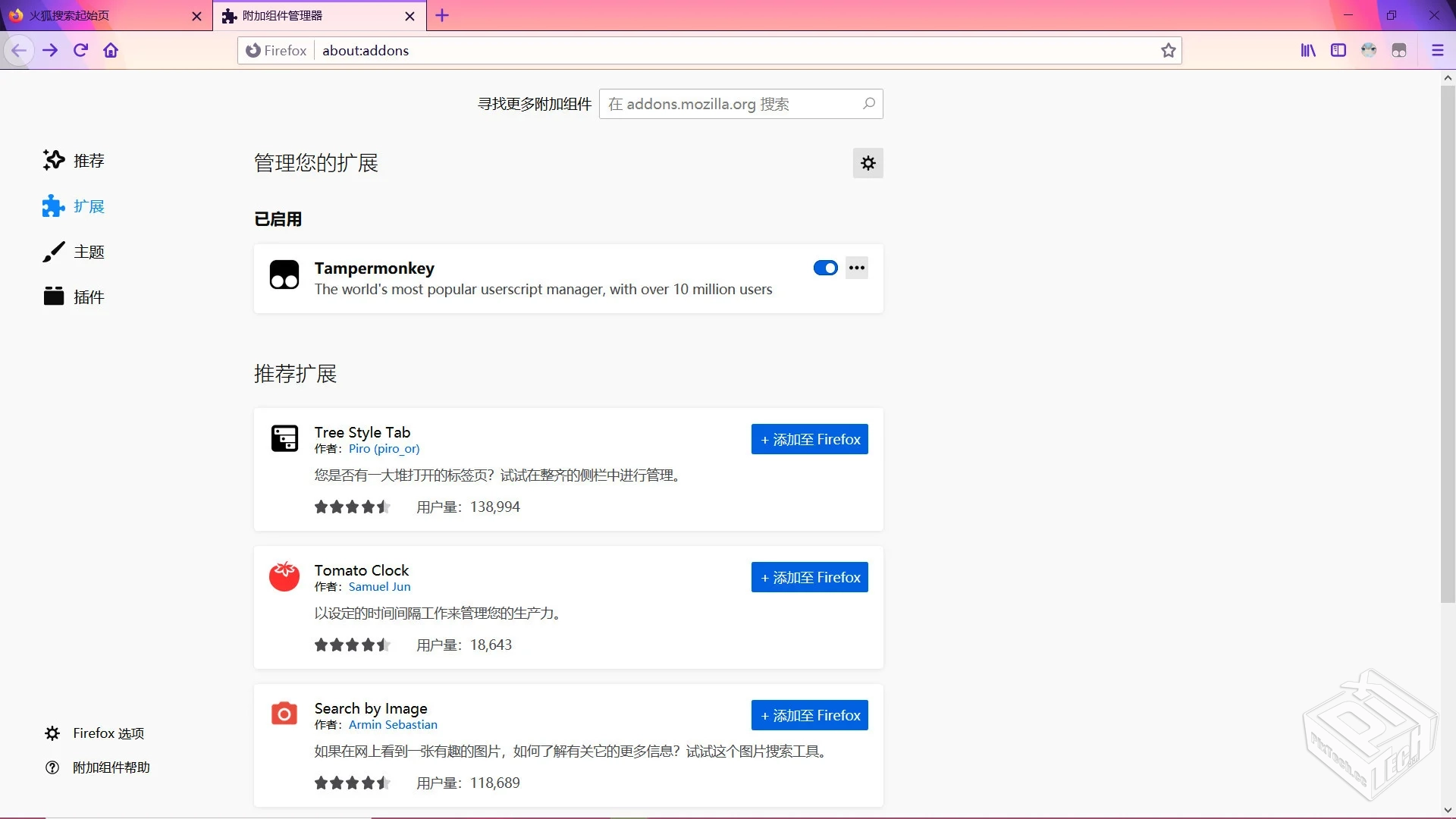
Task: Go to the home page
Action: pyautogui.click(x=111, y=50)
